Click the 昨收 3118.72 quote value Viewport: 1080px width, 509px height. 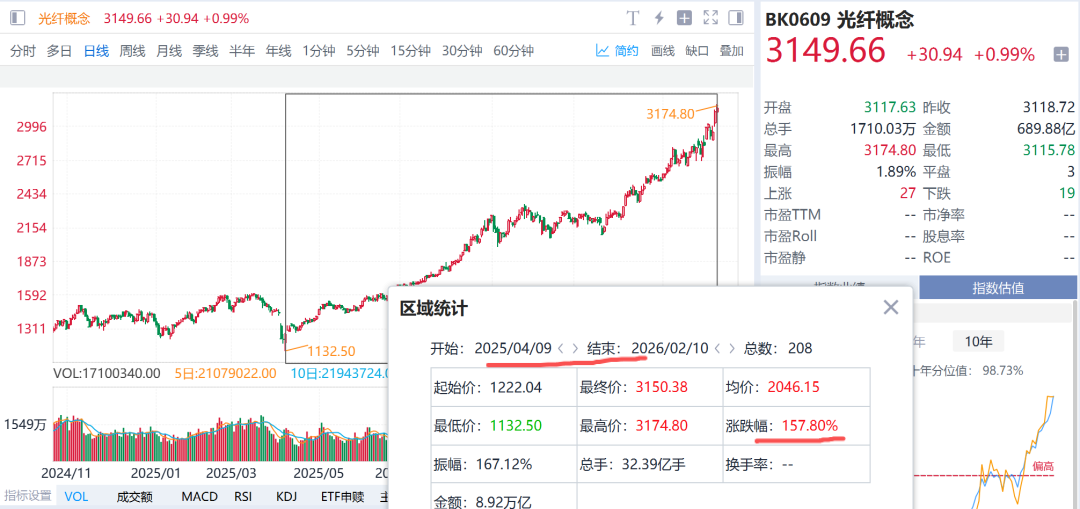click(x=1048, y=107)
